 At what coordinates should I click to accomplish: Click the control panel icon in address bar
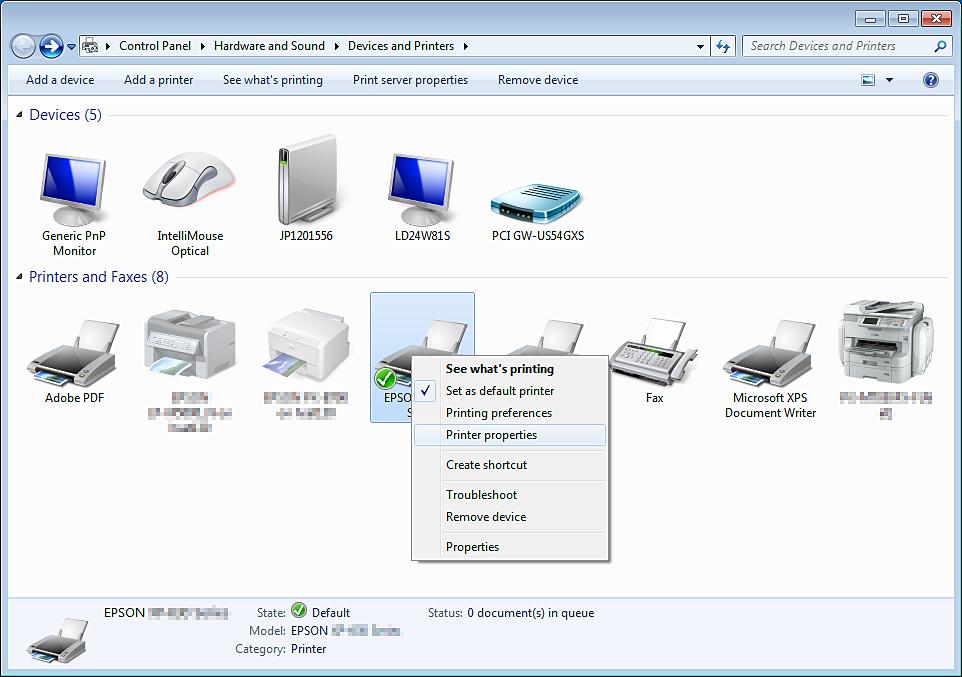[90, 46]
